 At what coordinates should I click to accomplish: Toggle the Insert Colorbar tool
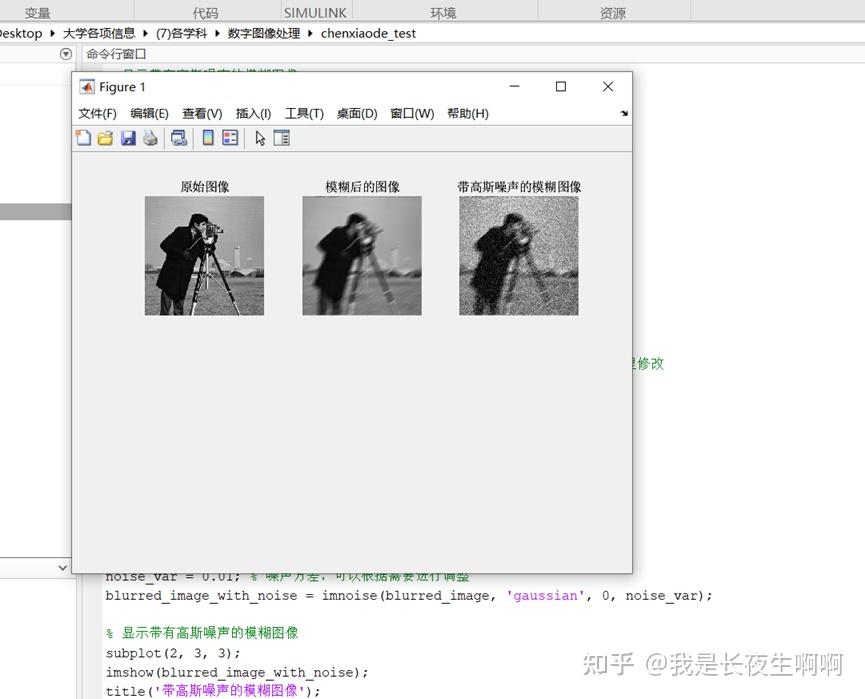point(209,138)
